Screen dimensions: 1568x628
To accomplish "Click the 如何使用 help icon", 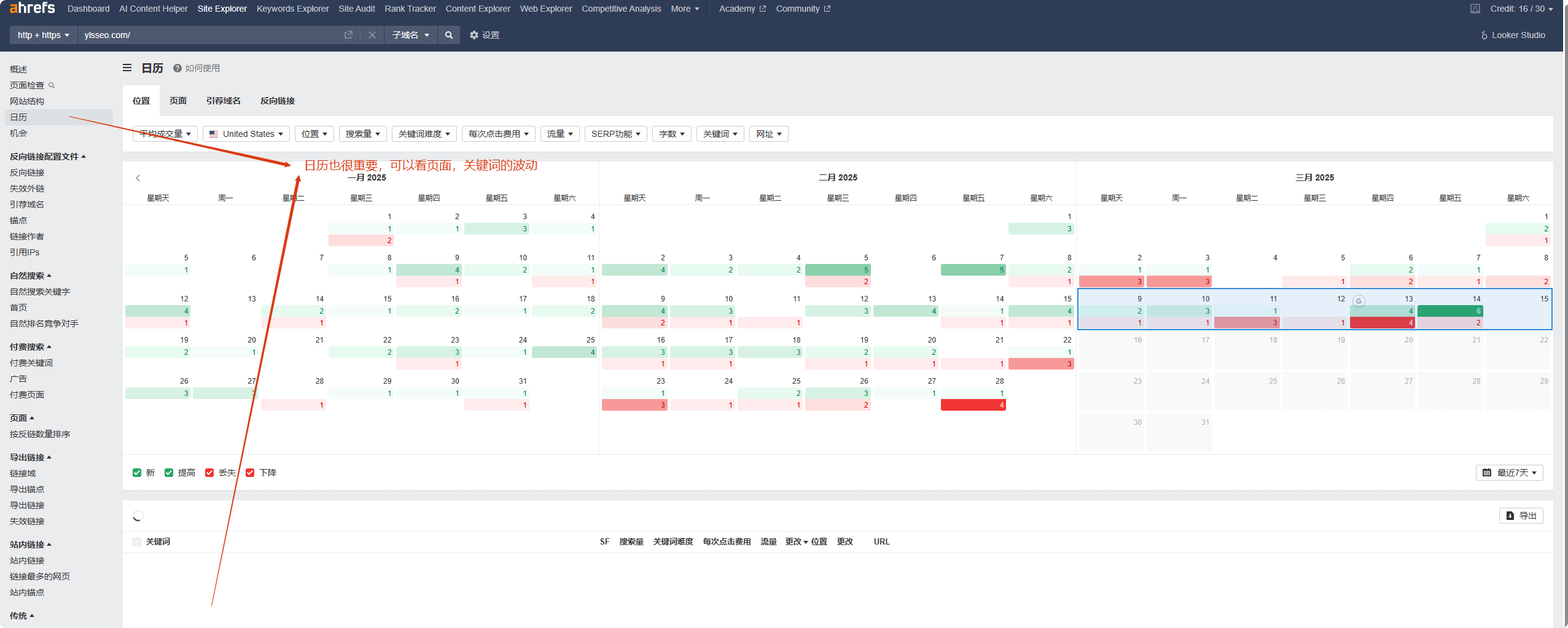I will pos(177,68).
